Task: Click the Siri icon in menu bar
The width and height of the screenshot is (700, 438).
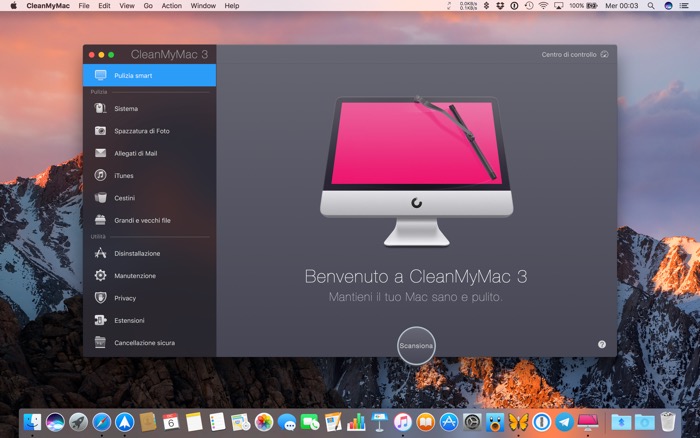Action: (668, 6)
